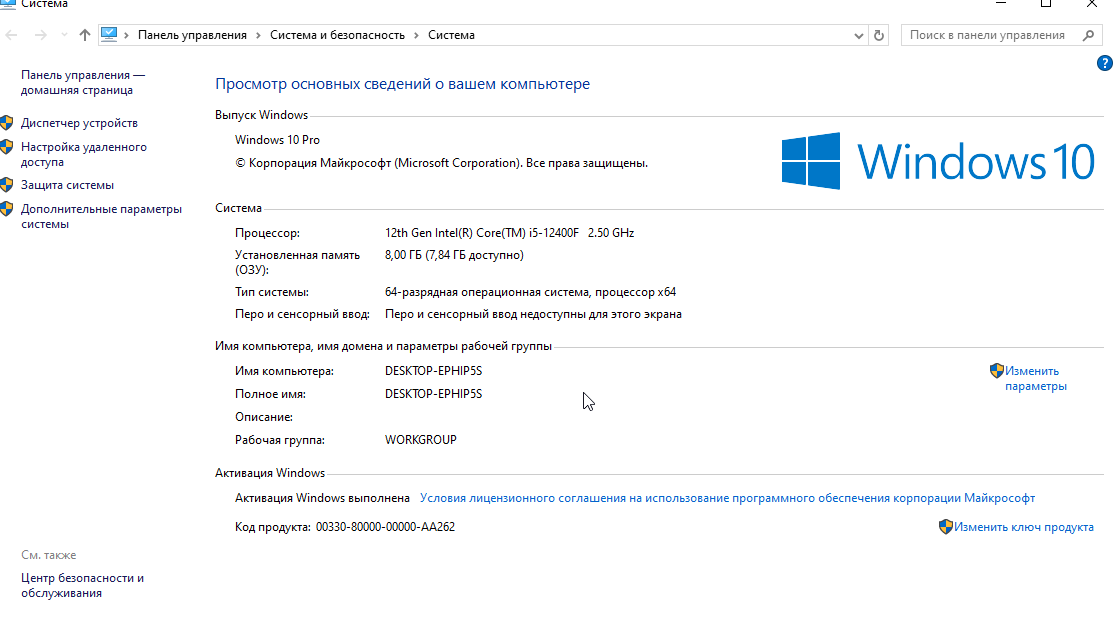1113x620 pixels.
Task: Open 'Защита системы' link
Action: pyautogui.click(x=67, y=185)
